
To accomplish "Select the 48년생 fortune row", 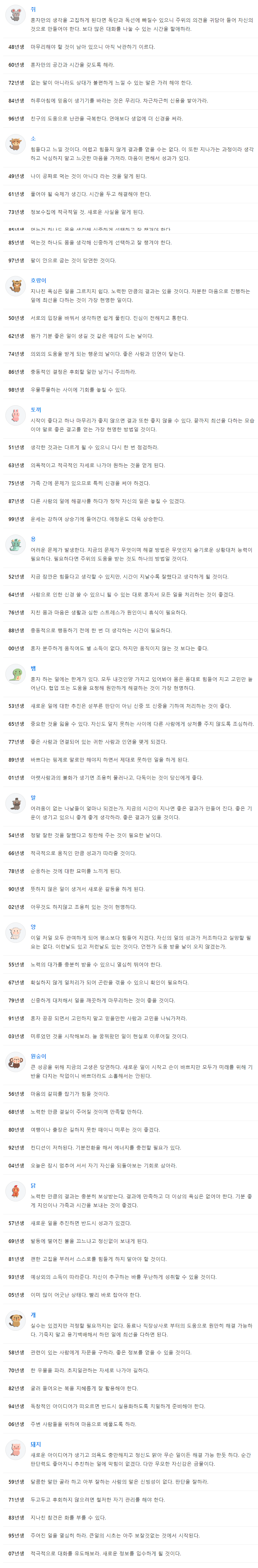I will pyautogui.click(x=129, y=47).
